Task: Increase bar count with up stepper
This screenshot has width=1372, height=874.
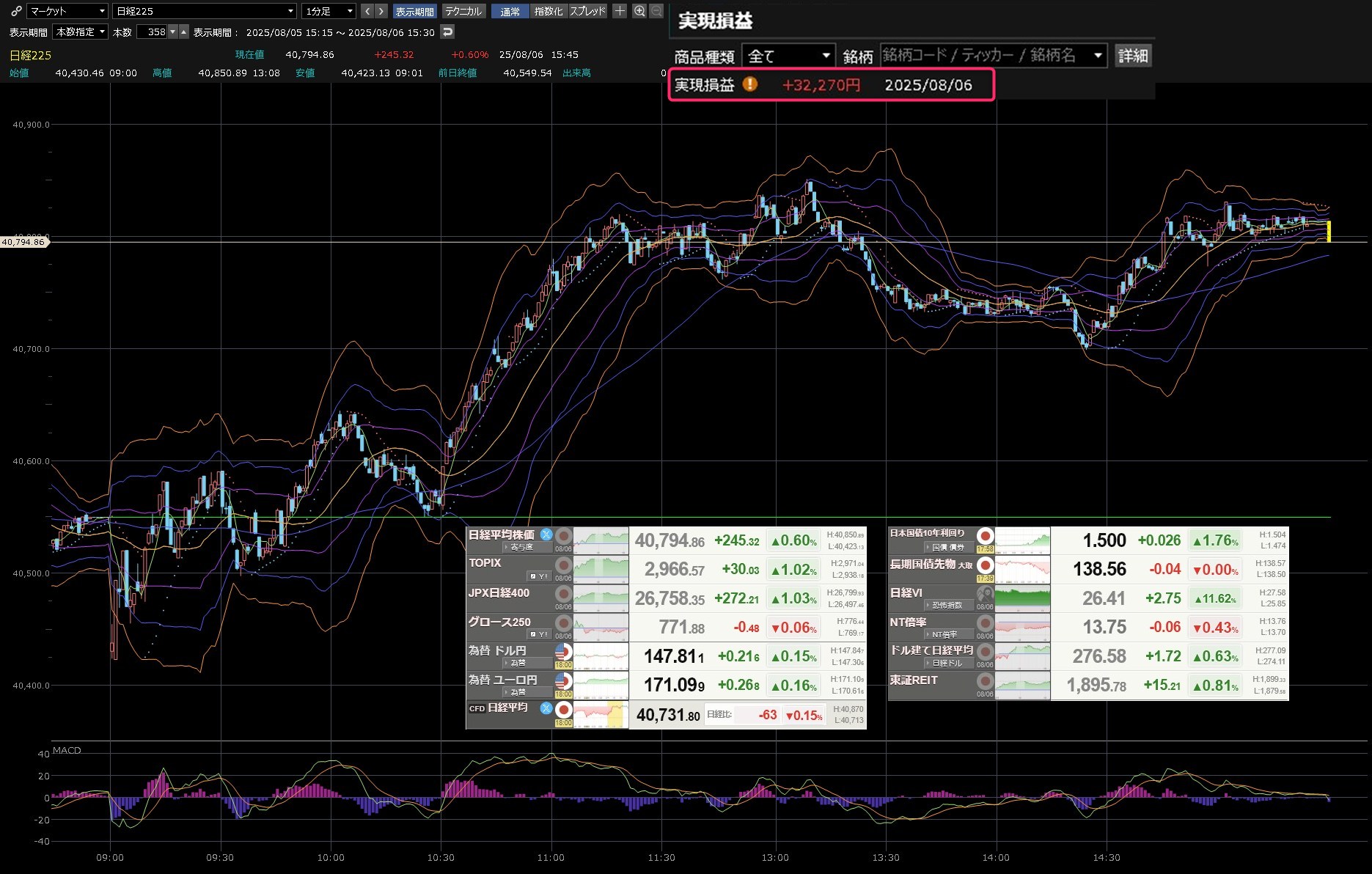Action: (x=183, y=32)
